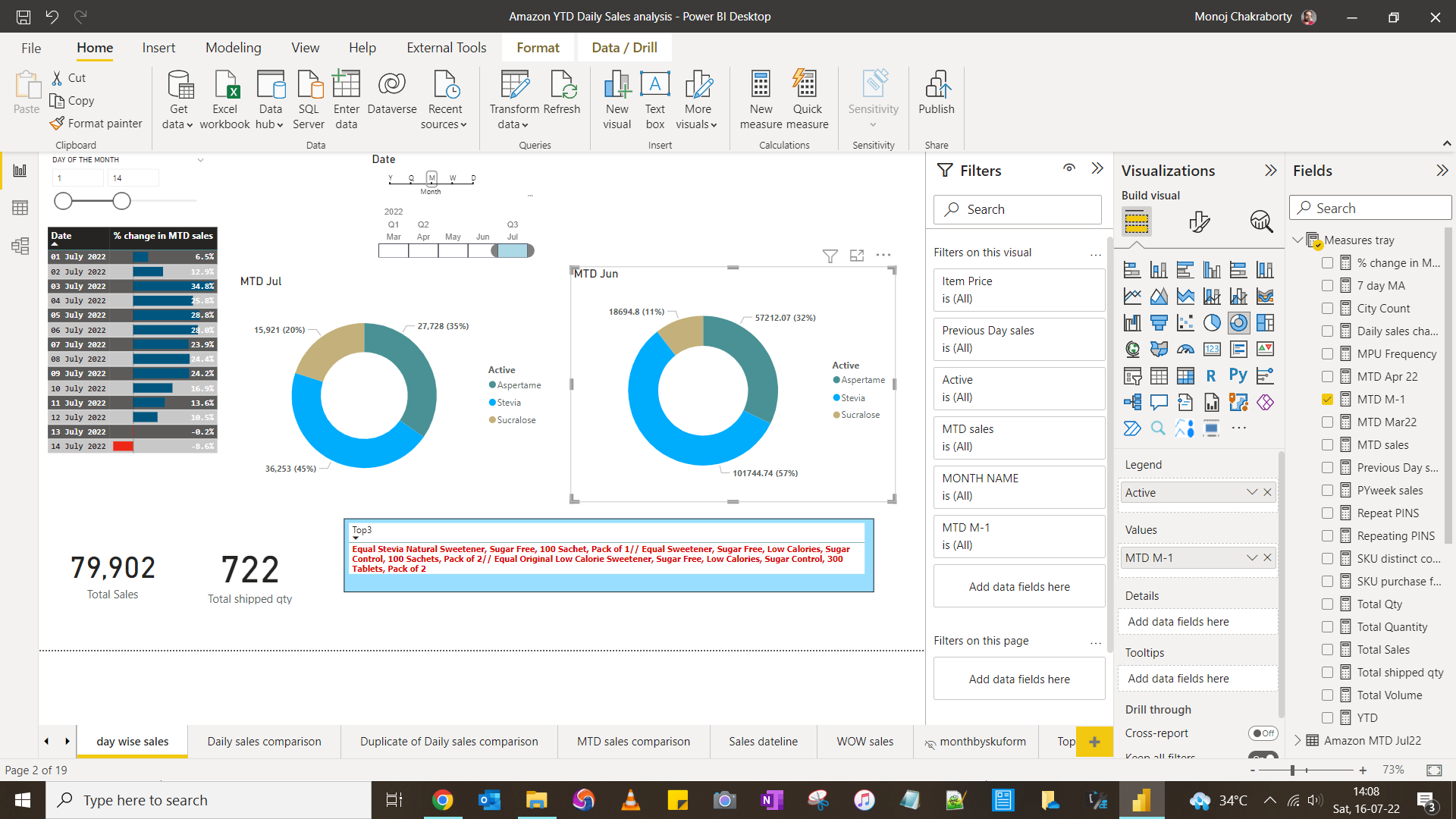Uncheck the MTD M-1 measure checkbox
The height and width of the screenshot is (819, 1456).
click(x=1327, y=399)
